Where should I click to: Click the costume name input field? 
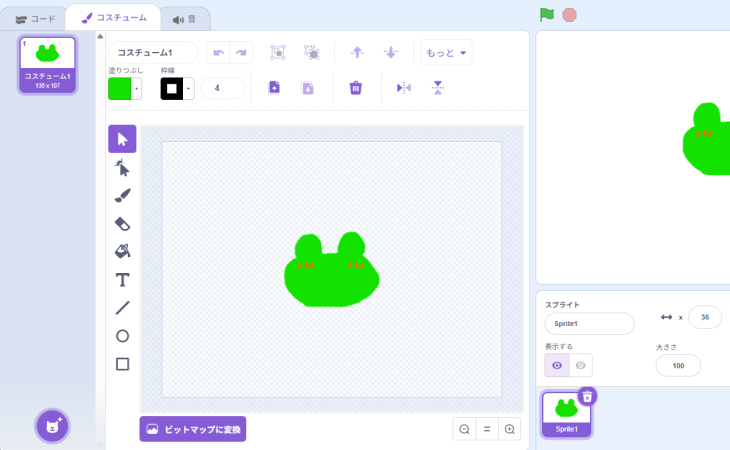[153, 53]
